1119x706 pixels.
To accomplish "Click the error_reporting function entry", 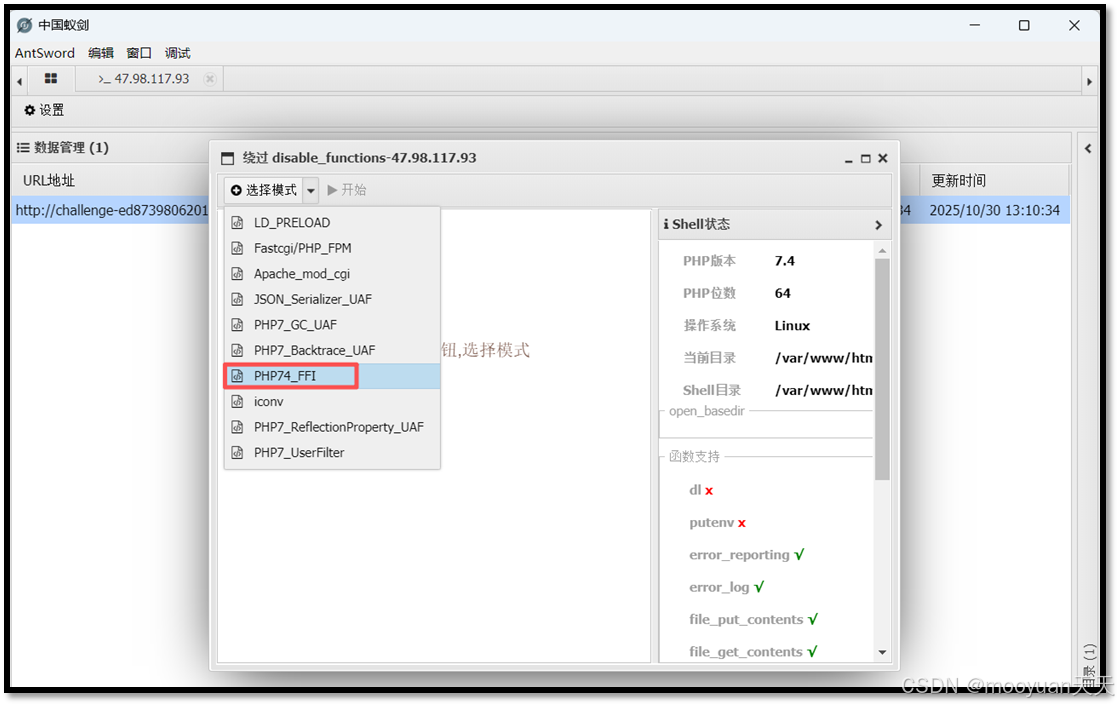I will point(746,555).
